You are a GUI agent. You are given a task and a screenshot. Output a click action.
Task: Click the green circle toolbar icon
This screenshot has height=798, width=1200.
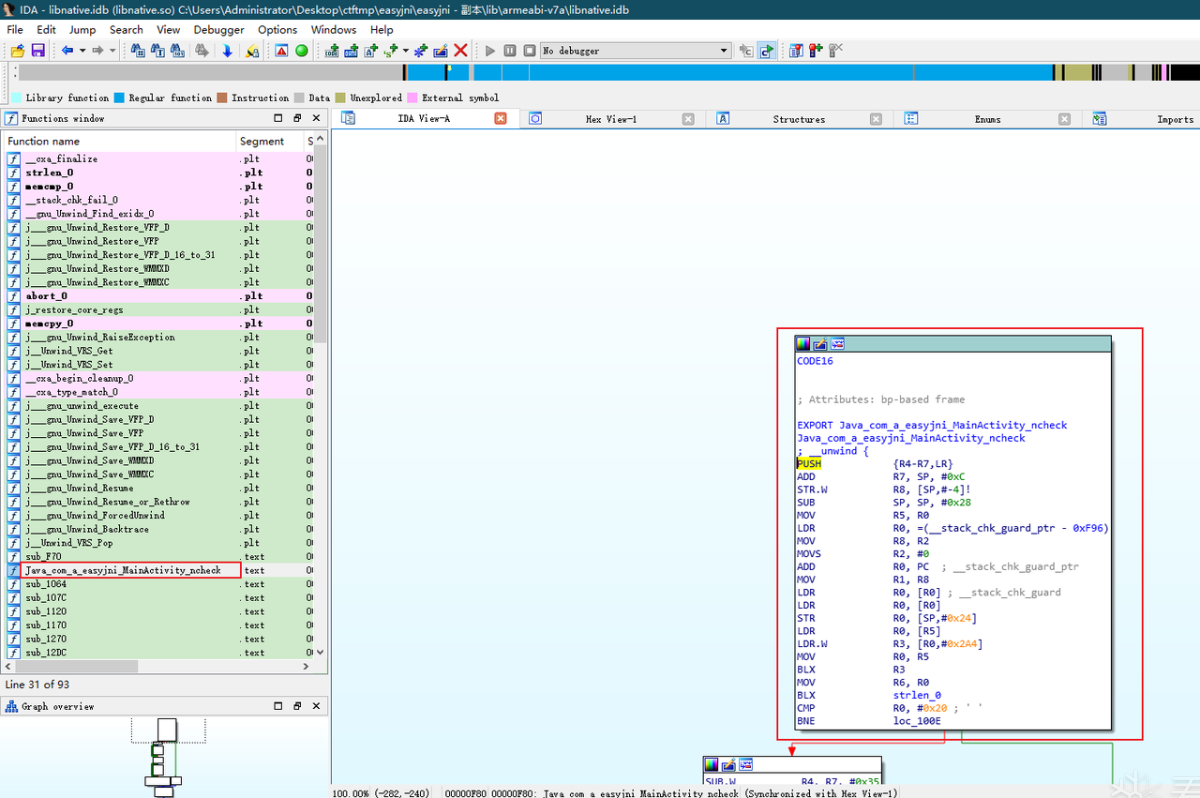(302, 50)
